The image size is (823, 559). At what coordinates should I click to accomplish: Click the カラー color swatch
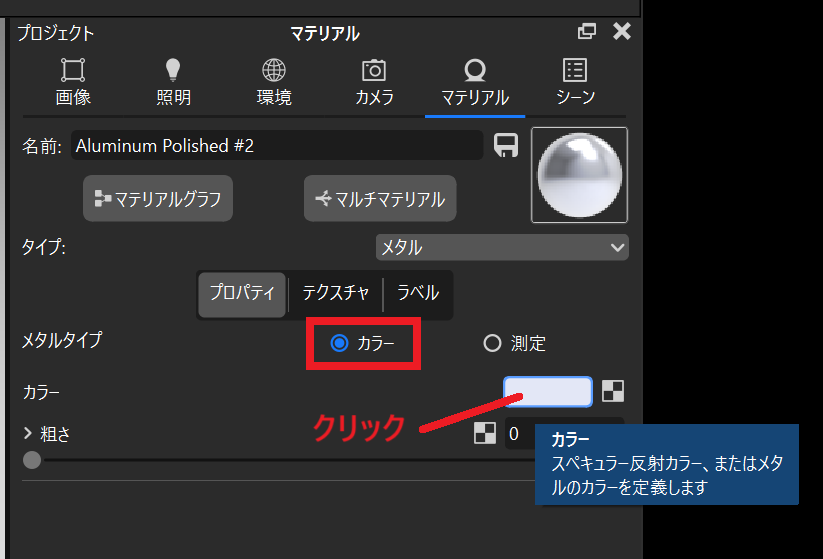(548, 392)
